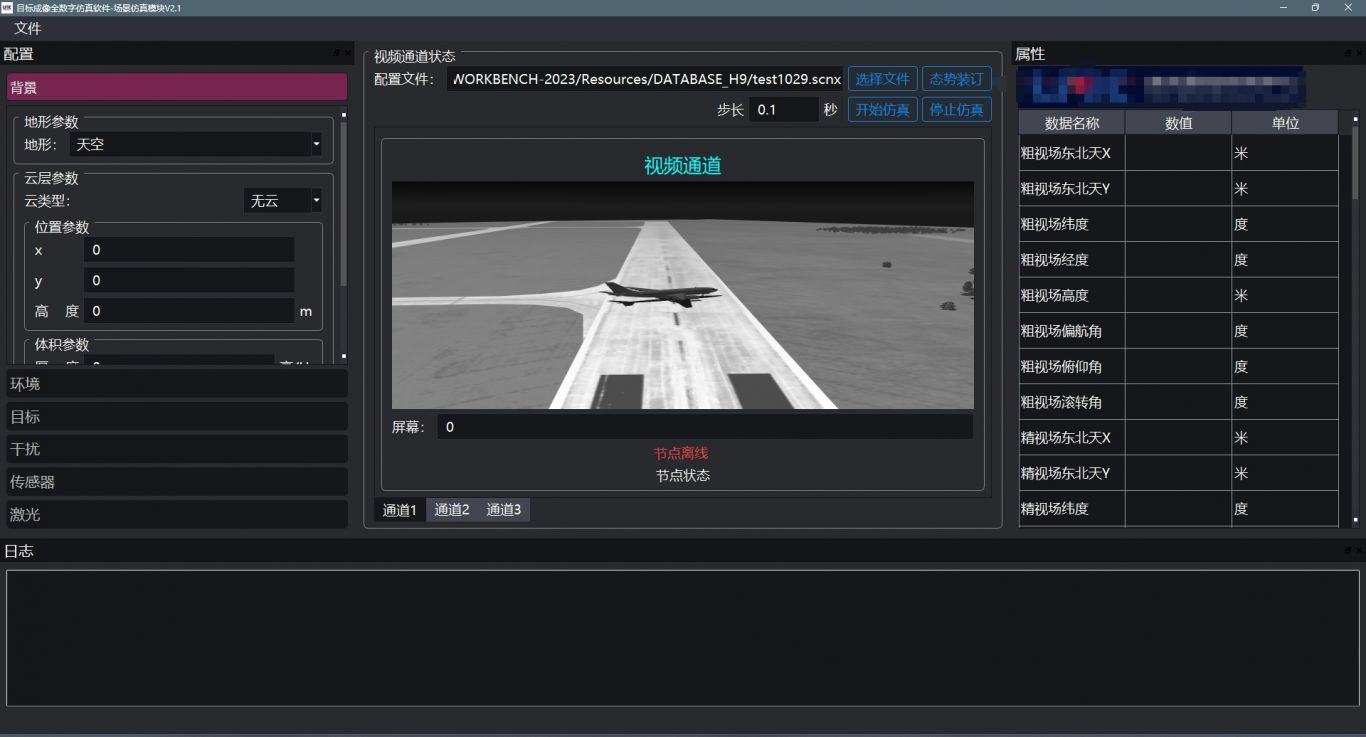Open the 文件 menu
Screen dimensions: 1366x737
27,28
